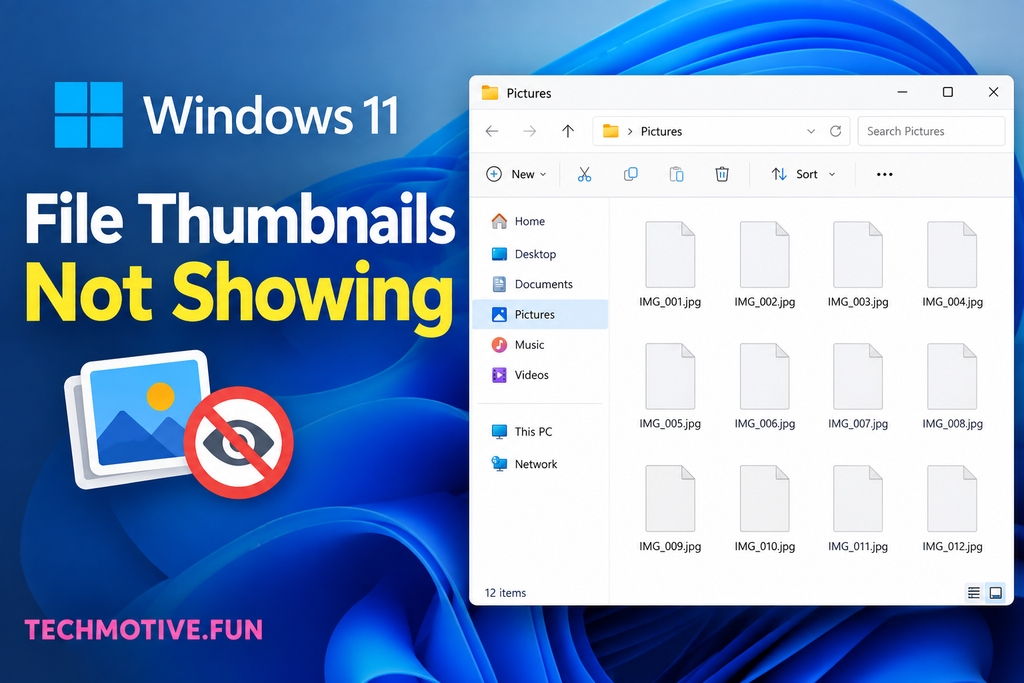Click the Paste clipboard icon
This screenshot has width=1024, height=683.
pyautogui.click(x=676, y=174)
